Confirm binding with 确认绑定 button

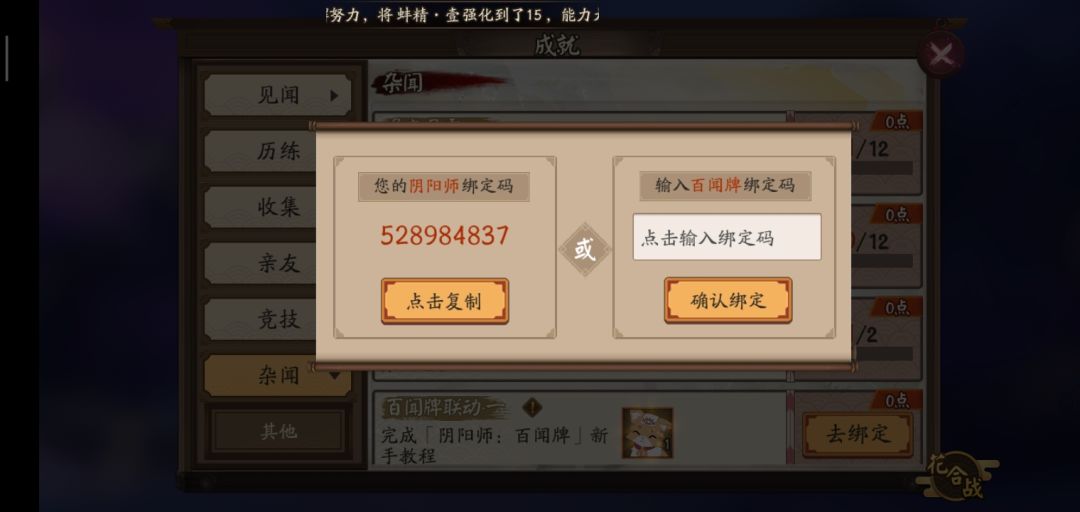coord(728,300)
